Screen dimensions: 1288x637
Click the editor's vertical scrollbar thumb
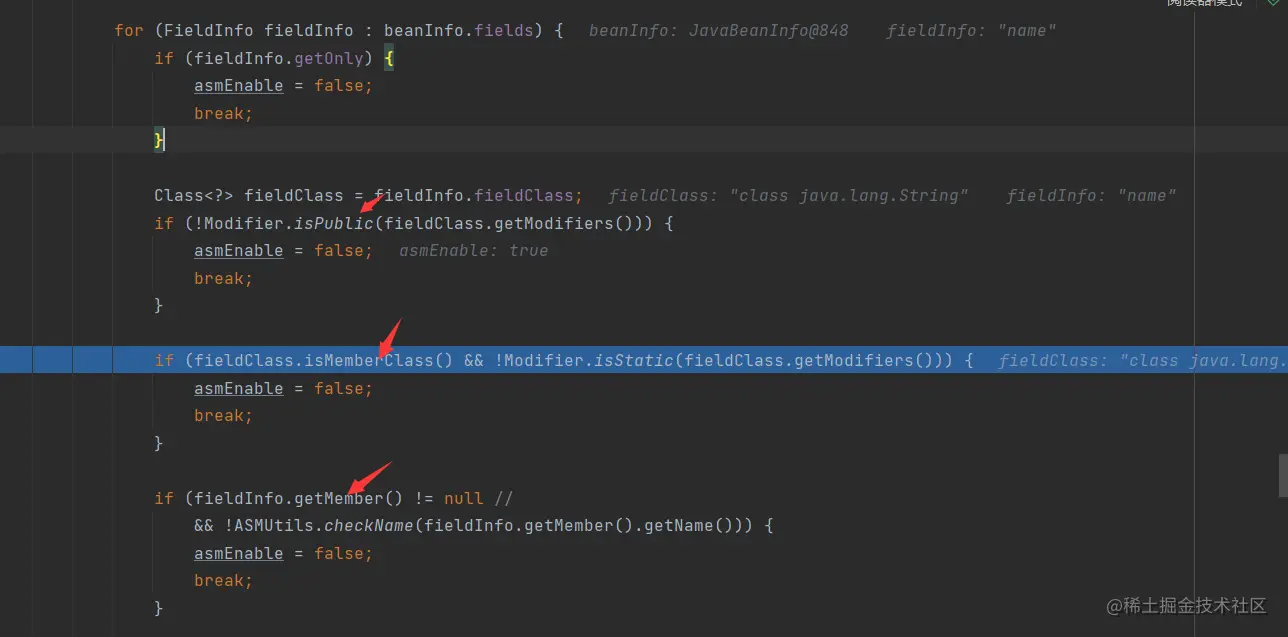tap(1283, 475)
